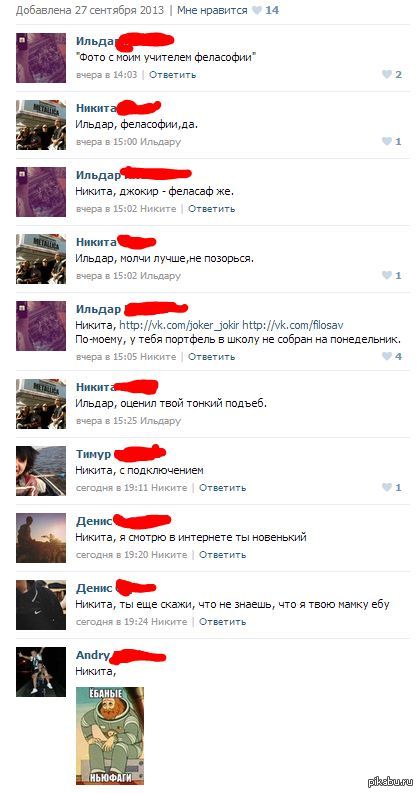
Task: Click "Ответить" under Denis's 19:24 comment
Action: [222, 622]
